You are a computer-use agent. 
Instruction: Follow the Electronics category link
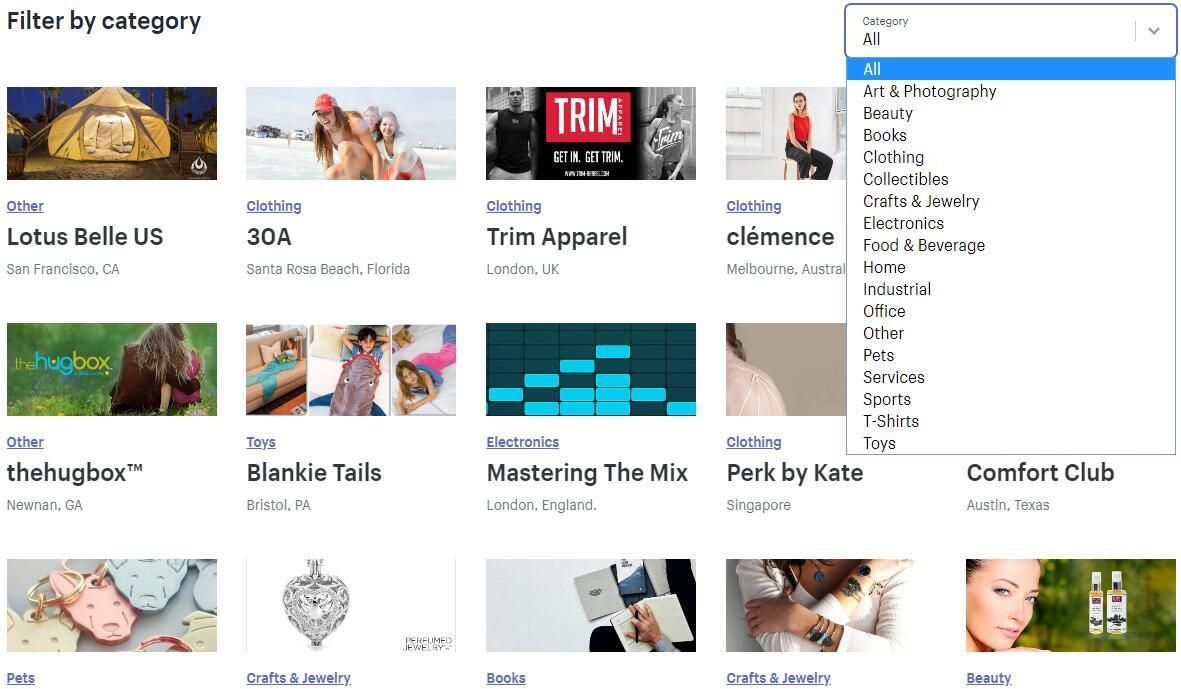[x=523, y=442]
